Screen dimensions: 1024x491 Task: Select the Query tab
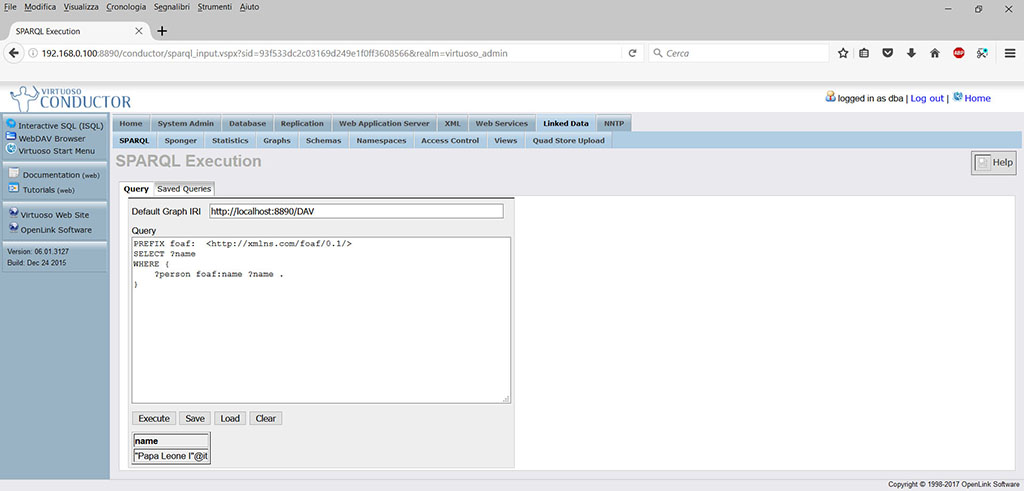[136, 189]
